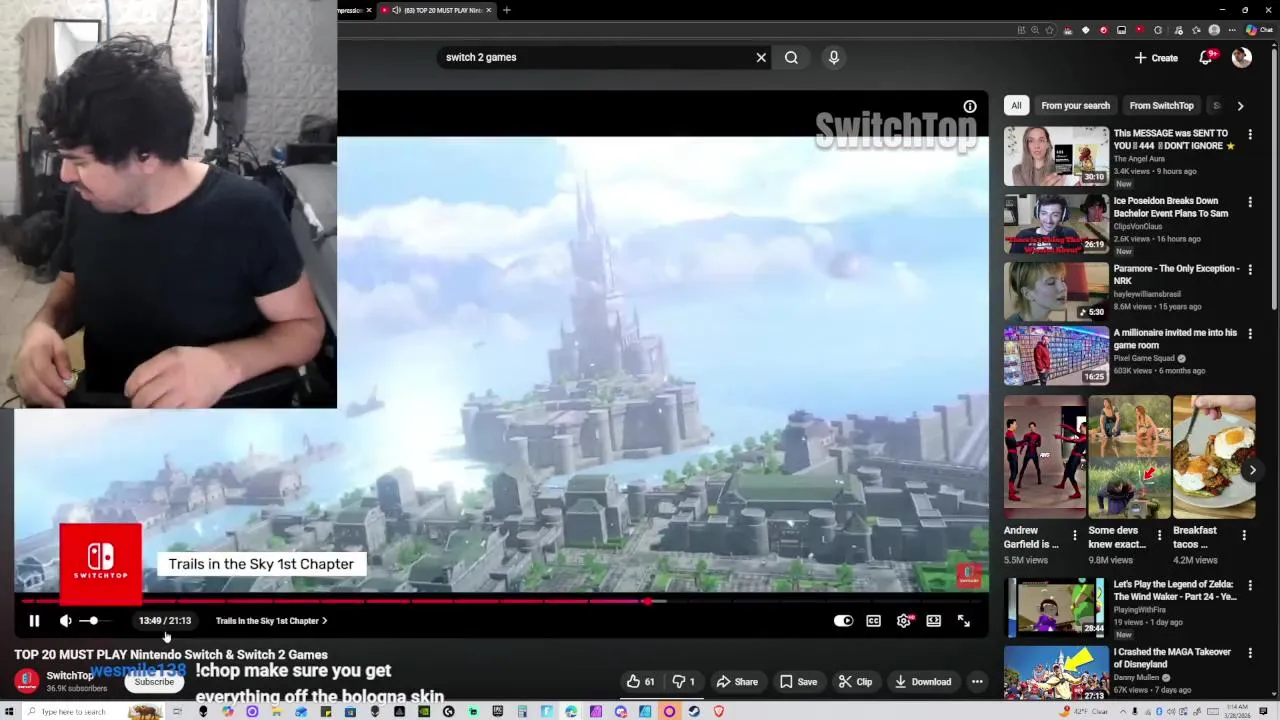Viewport: 1280px width, 720px height.
Task: Clear the search box text
Action: coord(761,57)
